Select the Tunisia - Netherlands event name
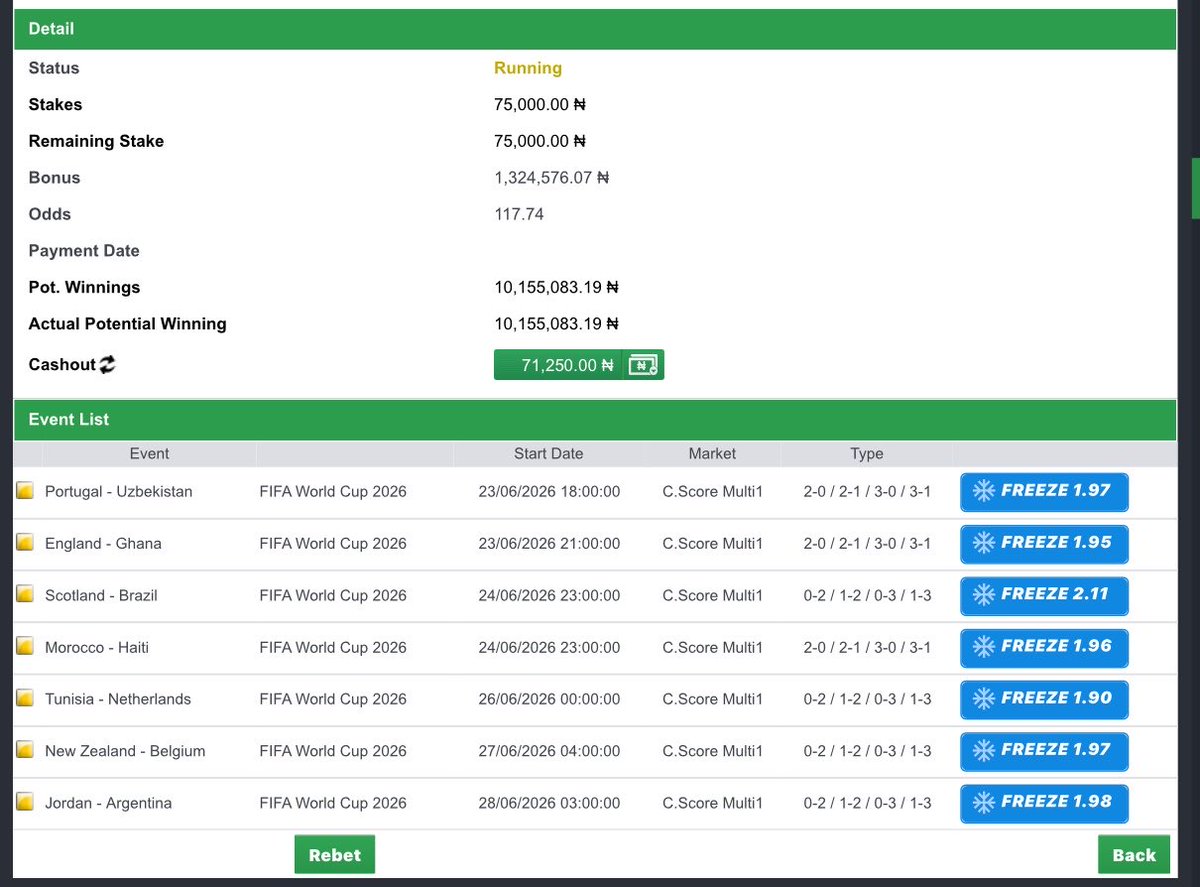 pos(118,699)
